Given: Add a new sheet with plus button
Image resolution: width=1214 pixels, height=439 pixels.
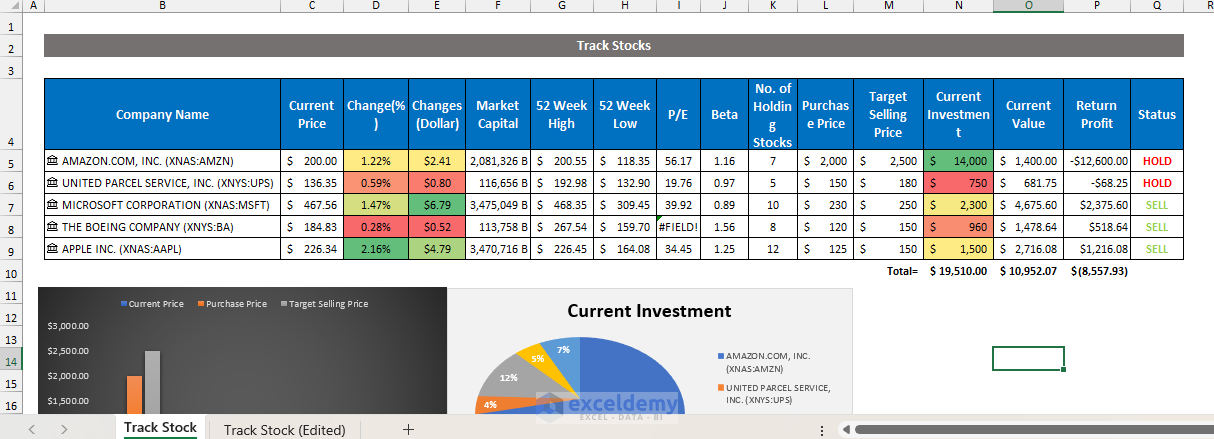Looking at the screenshot, I should (x=408, y=429).
